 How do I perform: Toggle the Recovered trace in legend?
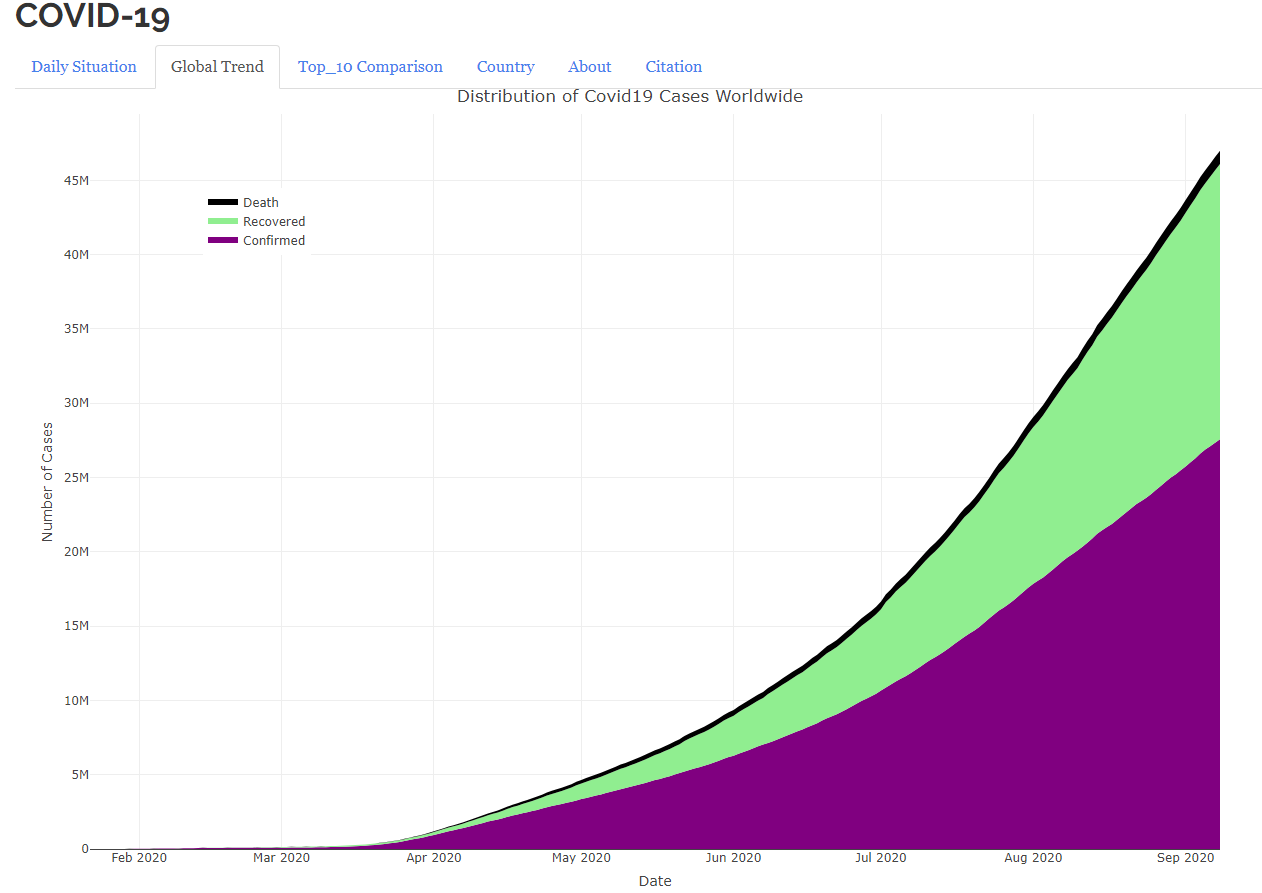[274, 222]
